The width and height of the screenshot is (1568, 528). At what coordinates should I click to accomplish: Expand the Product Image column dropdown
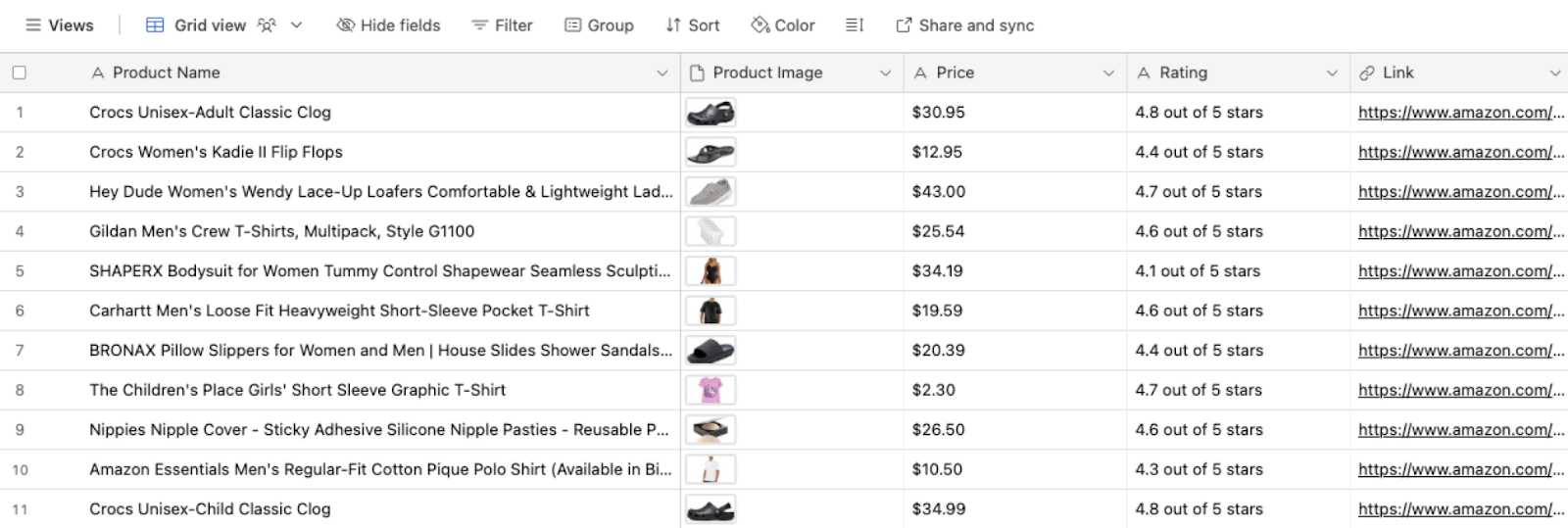pos(886,73)
